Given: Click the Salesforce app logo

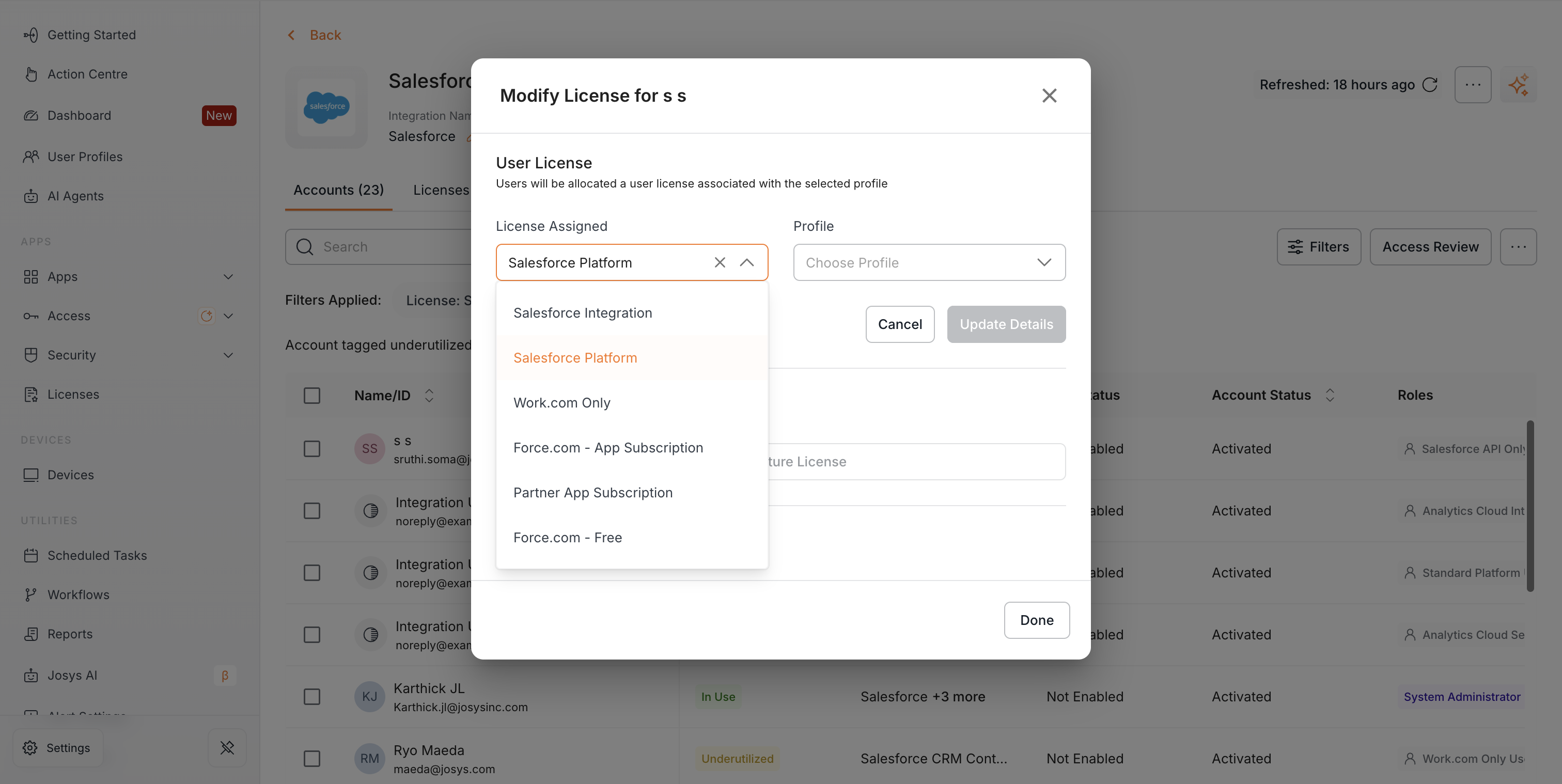Looking at the screenshot, I should 327,107.
